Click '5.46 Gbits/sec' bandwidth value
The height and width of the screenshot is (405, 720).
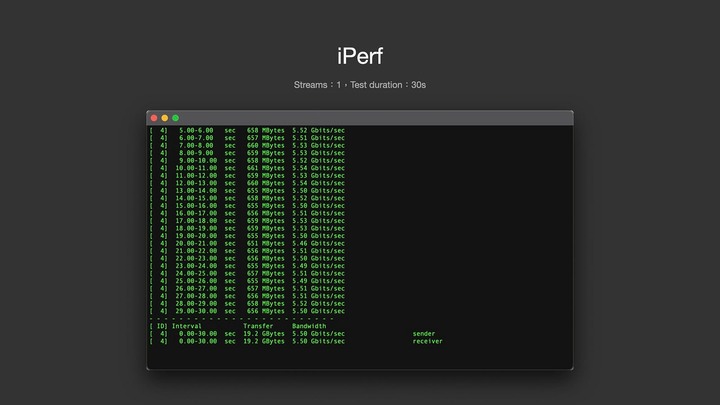318,243
